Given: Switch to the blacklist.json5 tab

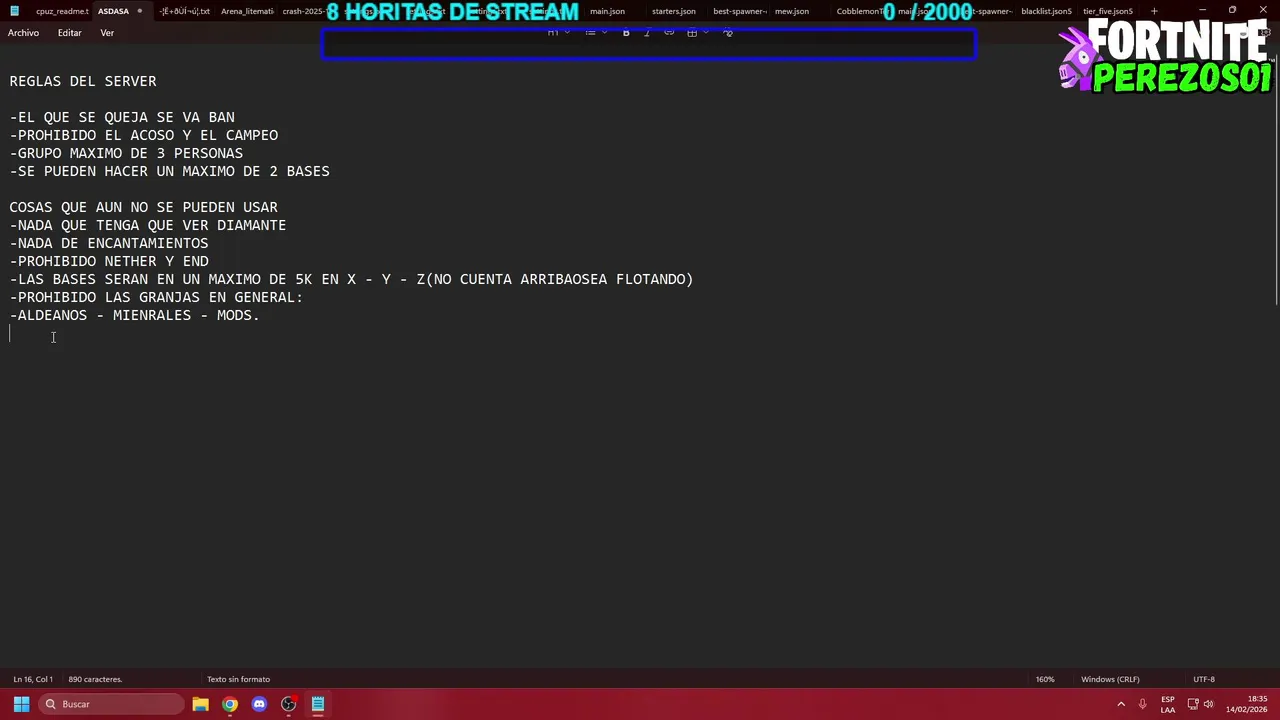Looking at the screenshot, I should [1046, 11].
